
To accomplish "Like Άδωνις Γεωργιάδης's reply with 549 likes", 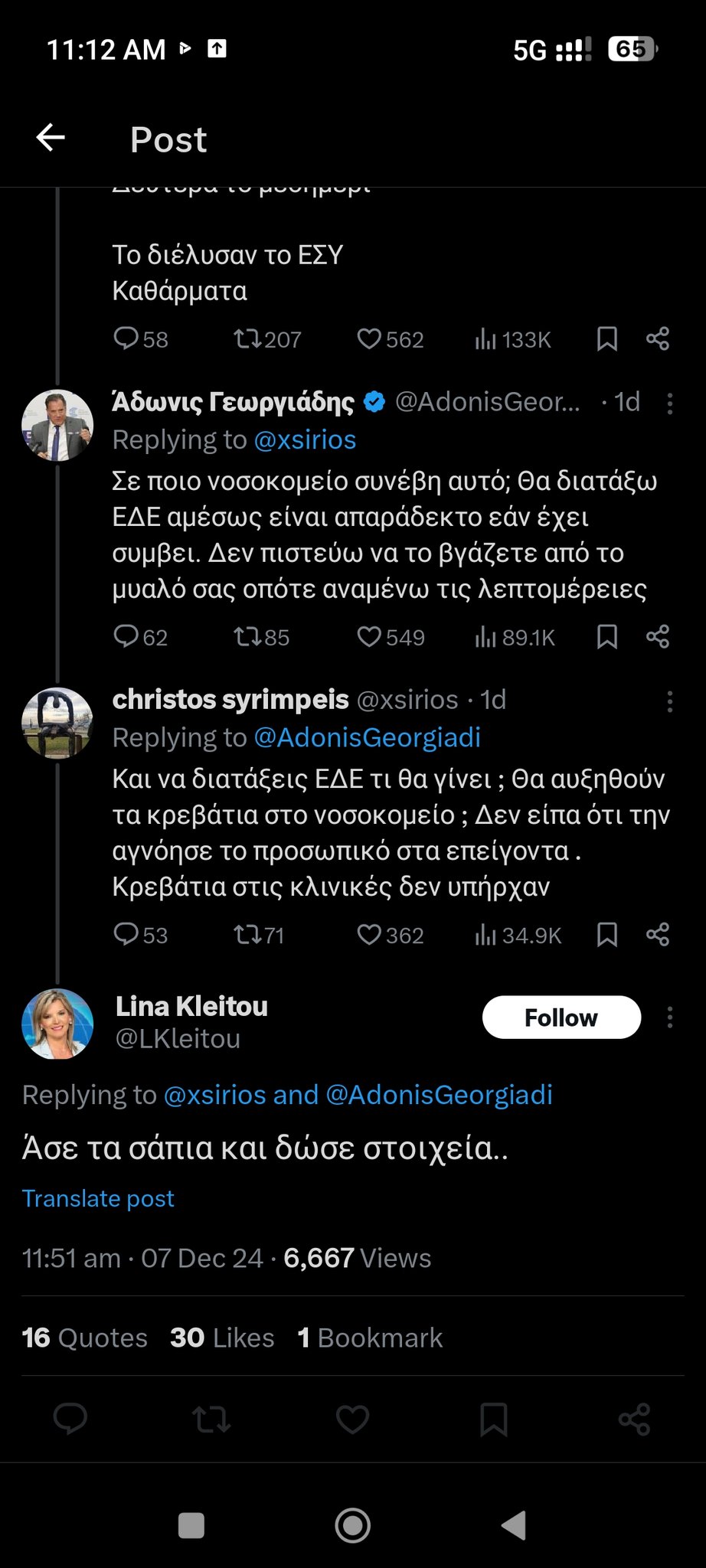I will tap(370, 637).
